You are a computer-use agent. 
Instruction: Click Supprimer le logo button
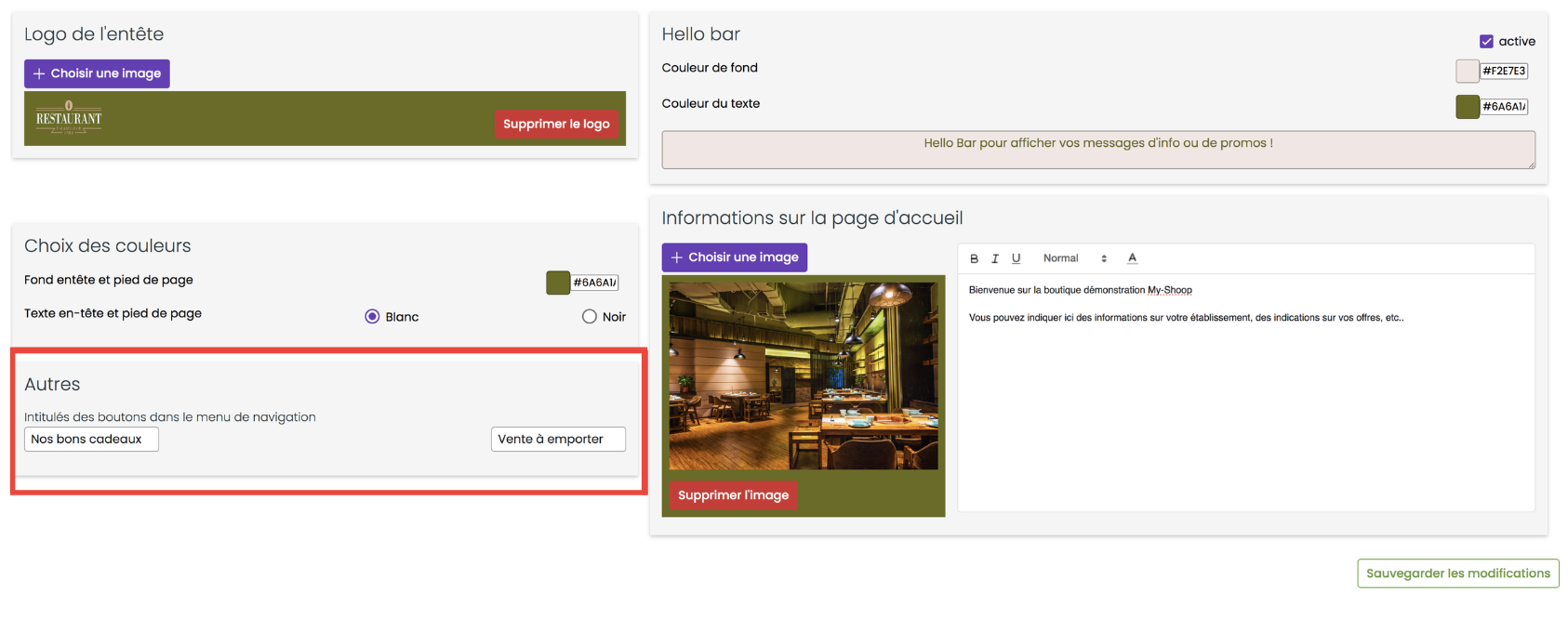(556, 124)
